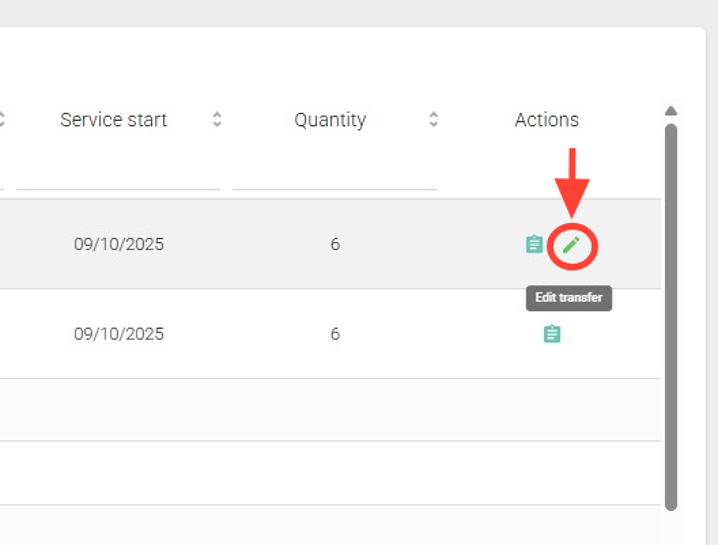718x545 pixels.
Task: Click sort arrows beside Service start
Action: pyautogui.click(x=217, y=120)
